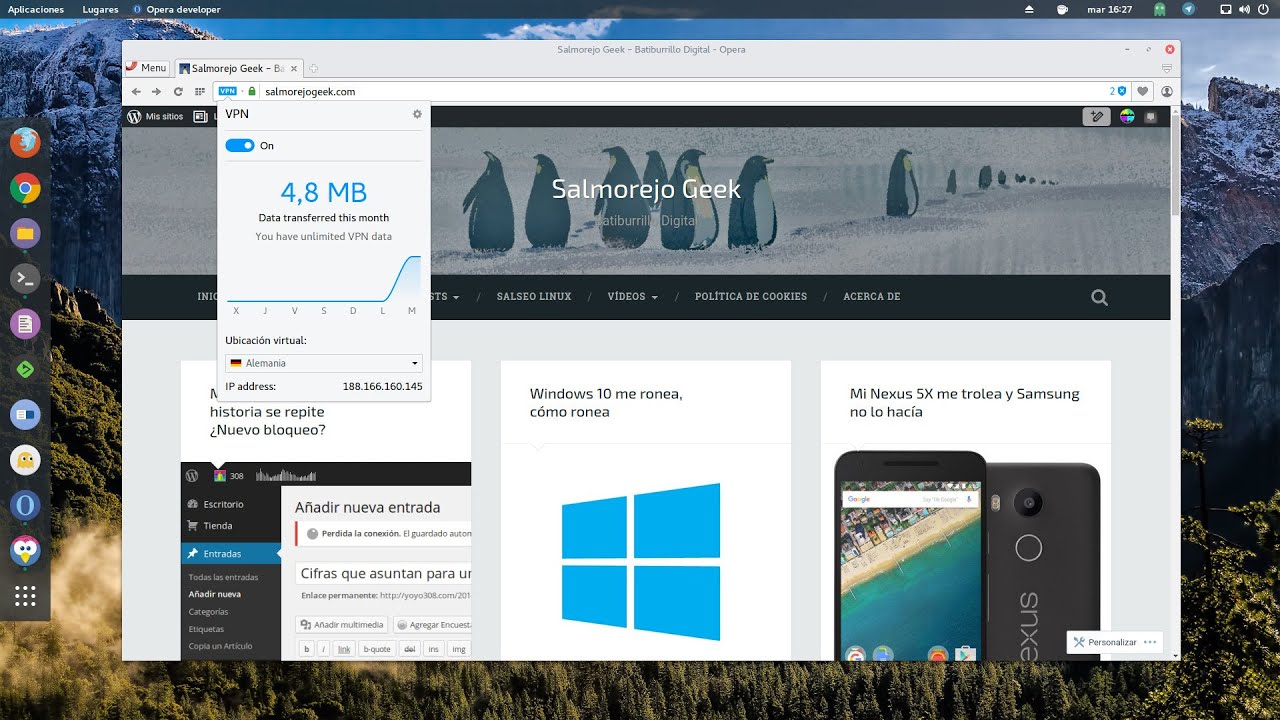Open the purple text editor dock icon
Viewport: 1280px width, 720px height.
(25, 323)
